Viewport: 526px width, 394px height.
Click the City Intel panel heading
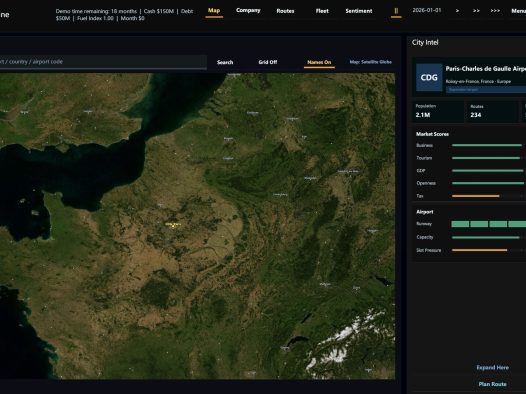425,42
